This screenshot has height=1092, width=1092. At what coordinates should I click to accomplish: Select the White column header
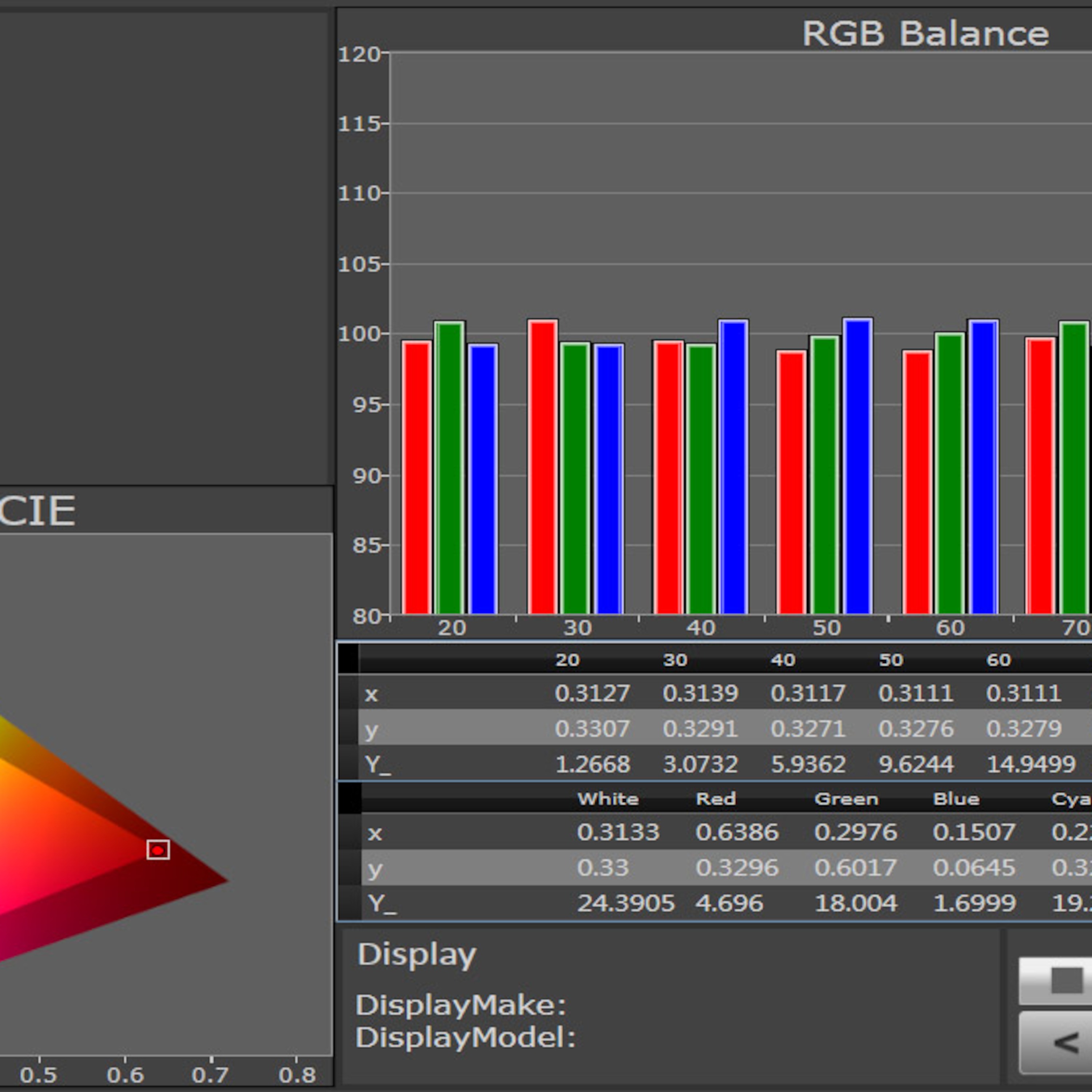click(x=608, y=799)
